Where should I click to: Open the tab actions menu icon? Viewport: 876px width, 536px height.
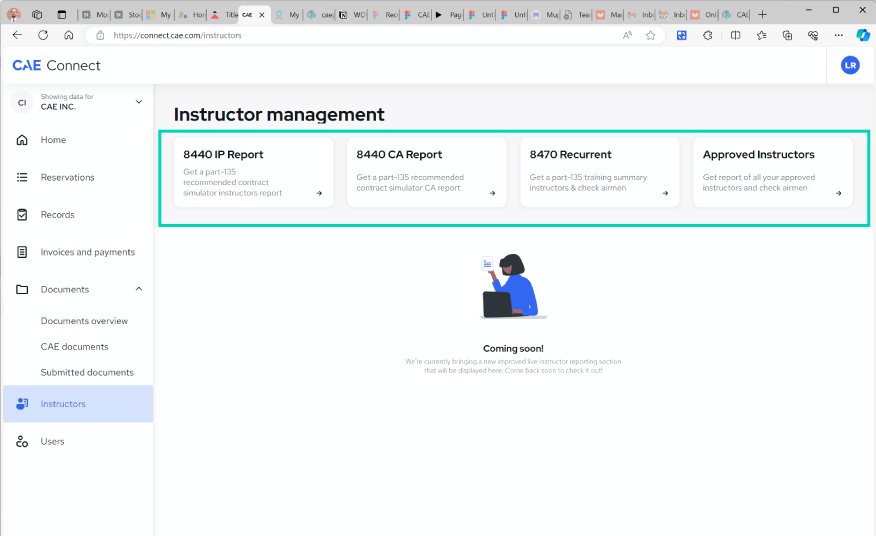pyautogui.click(x=61, y=15)
